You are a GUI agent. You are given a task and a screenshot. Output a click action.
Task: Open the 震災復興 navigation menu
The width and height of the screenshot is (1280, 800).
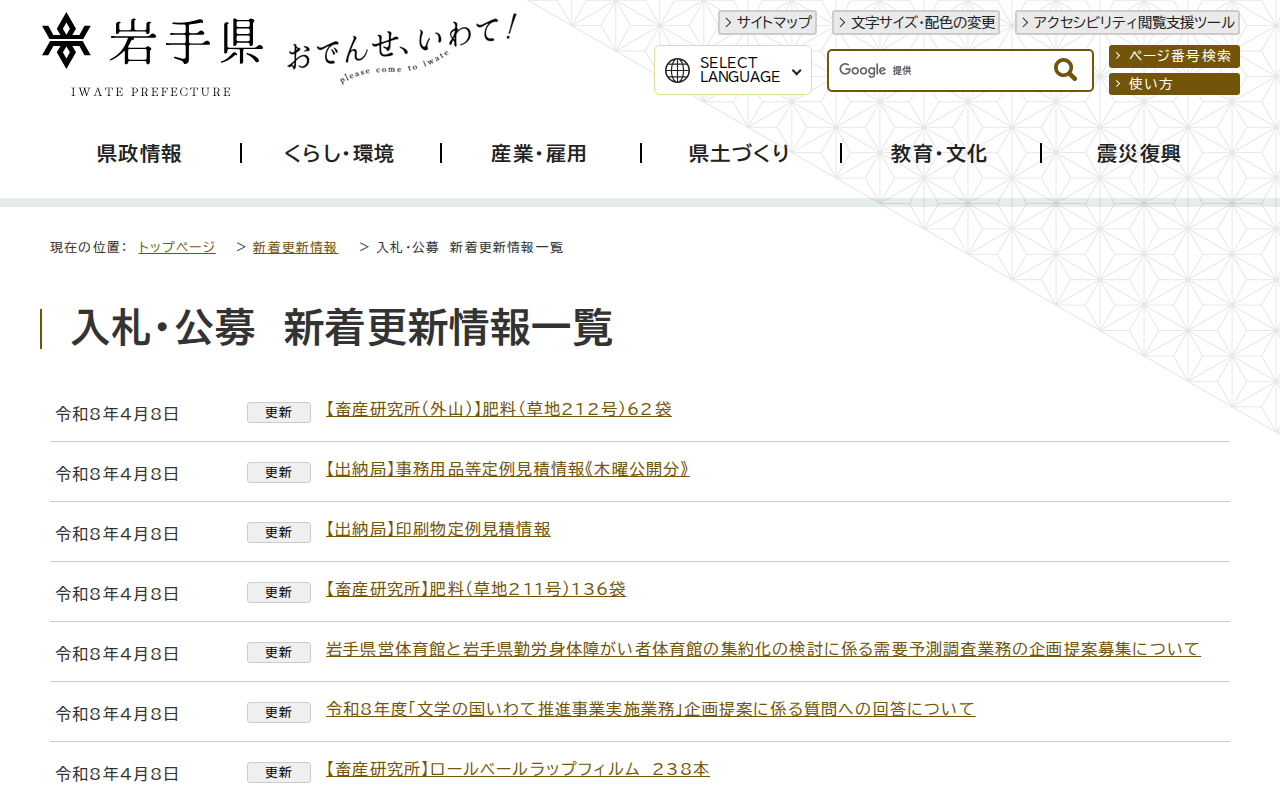tap(1136, 153)
